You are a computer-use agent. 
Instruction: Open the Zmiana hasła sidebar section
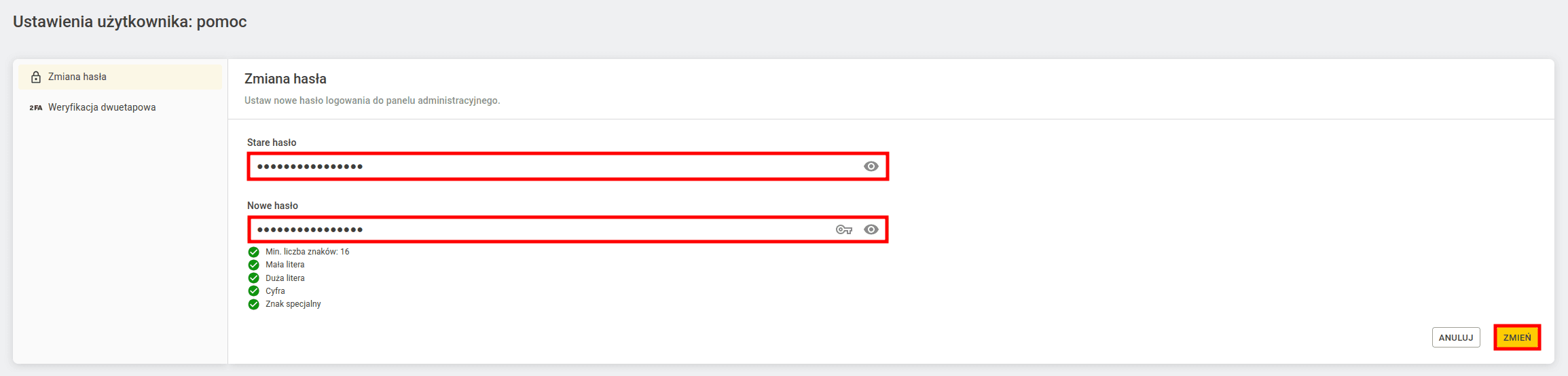tap(120, 77)
